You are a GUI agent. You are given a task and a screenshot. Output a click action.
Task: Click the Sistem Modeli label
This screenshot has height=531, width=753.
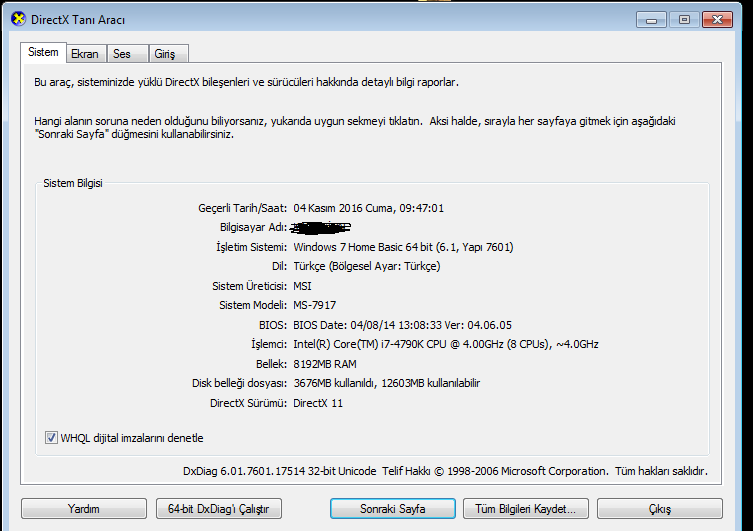coord(253,305)
